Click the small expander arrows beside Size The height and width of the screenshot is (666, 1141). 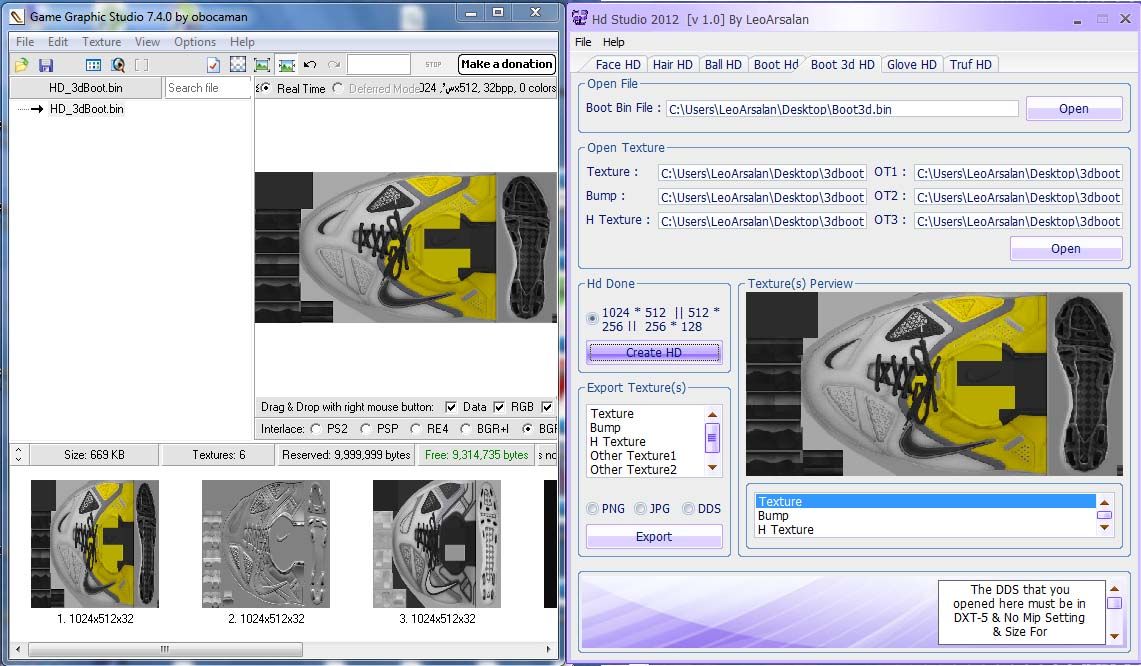pos(18,455)
